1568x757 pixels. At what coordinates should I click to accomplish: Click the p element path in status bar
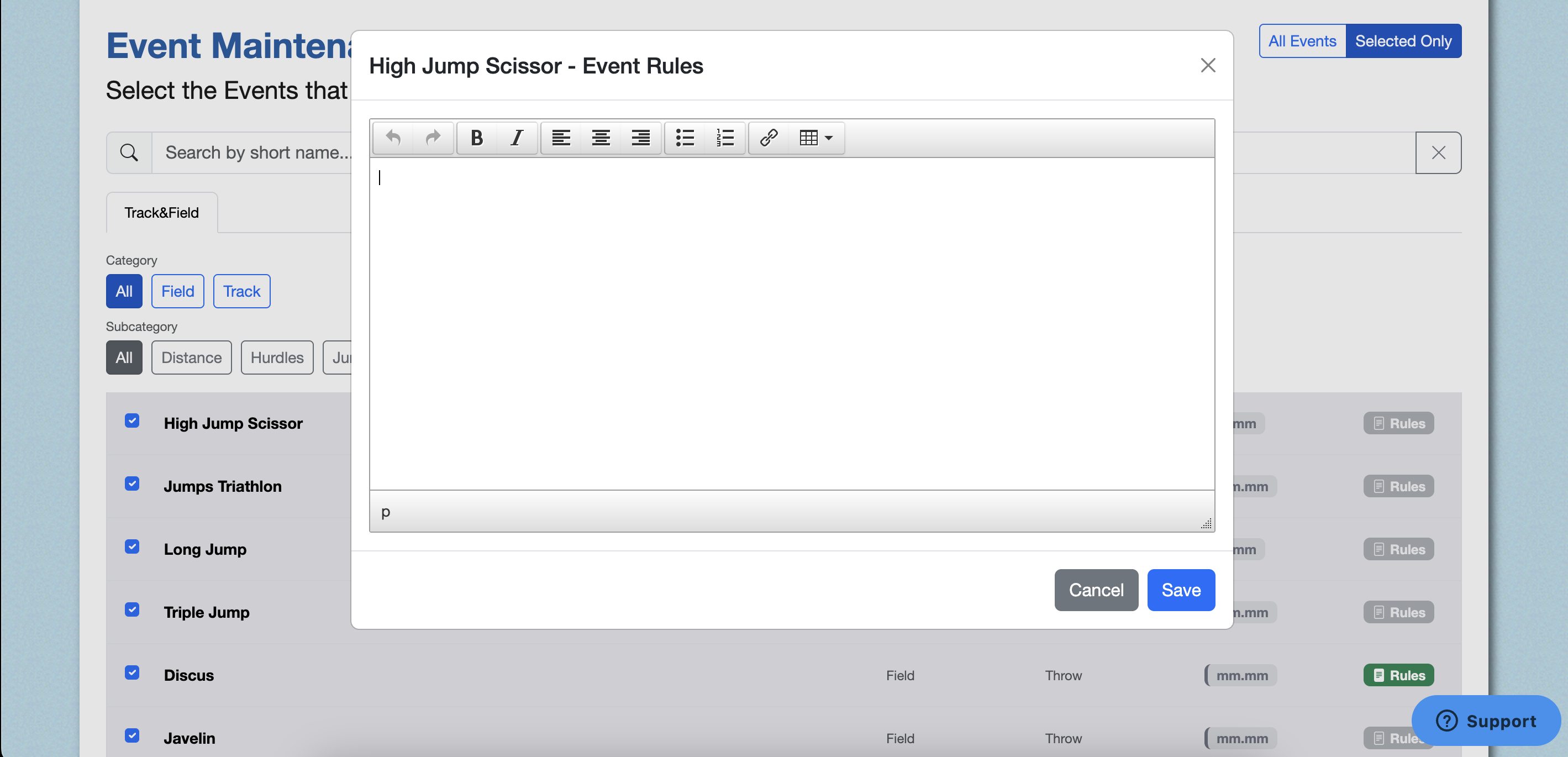point(385,512)
